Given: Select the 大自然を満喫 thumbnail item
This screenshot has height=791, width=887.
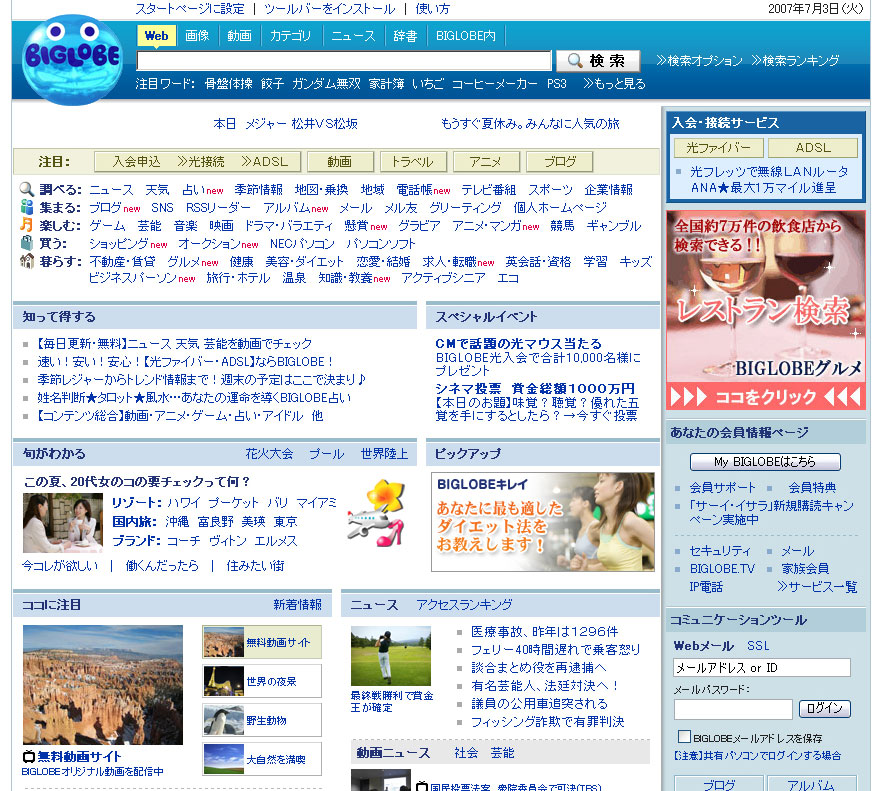Looking at the screenshot, I should [x=262, y=759].
